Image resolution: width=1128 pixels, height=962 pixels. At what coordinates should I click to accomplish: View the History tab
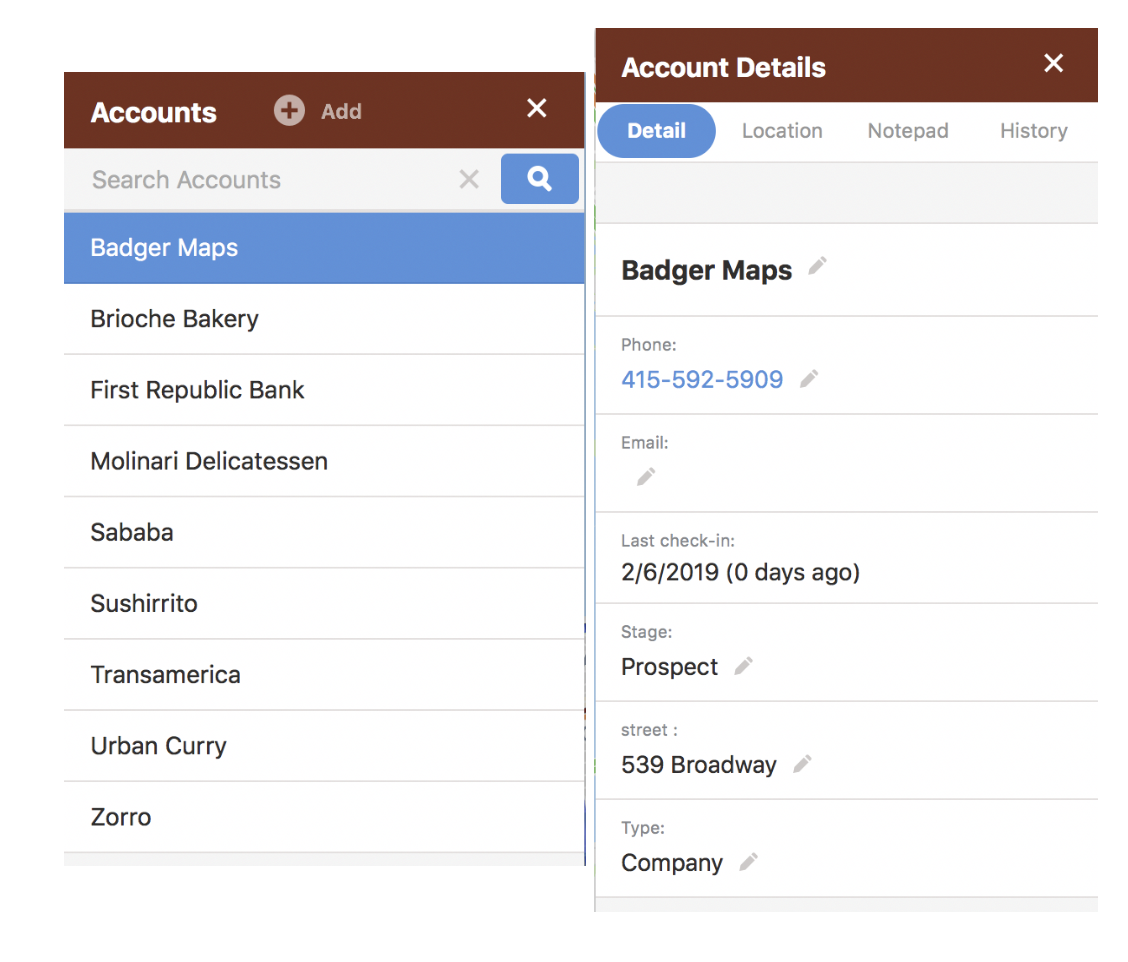tap(1034, 131)
